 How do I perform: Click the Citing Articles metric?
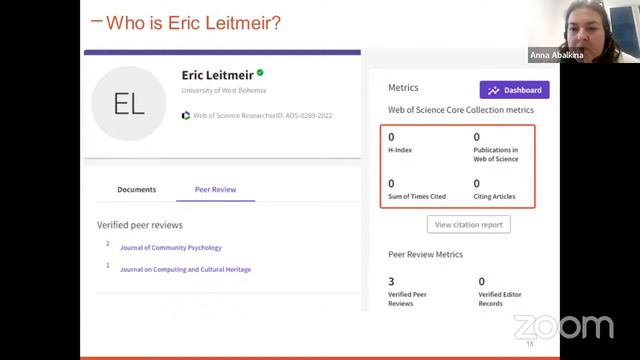point(494,189)
